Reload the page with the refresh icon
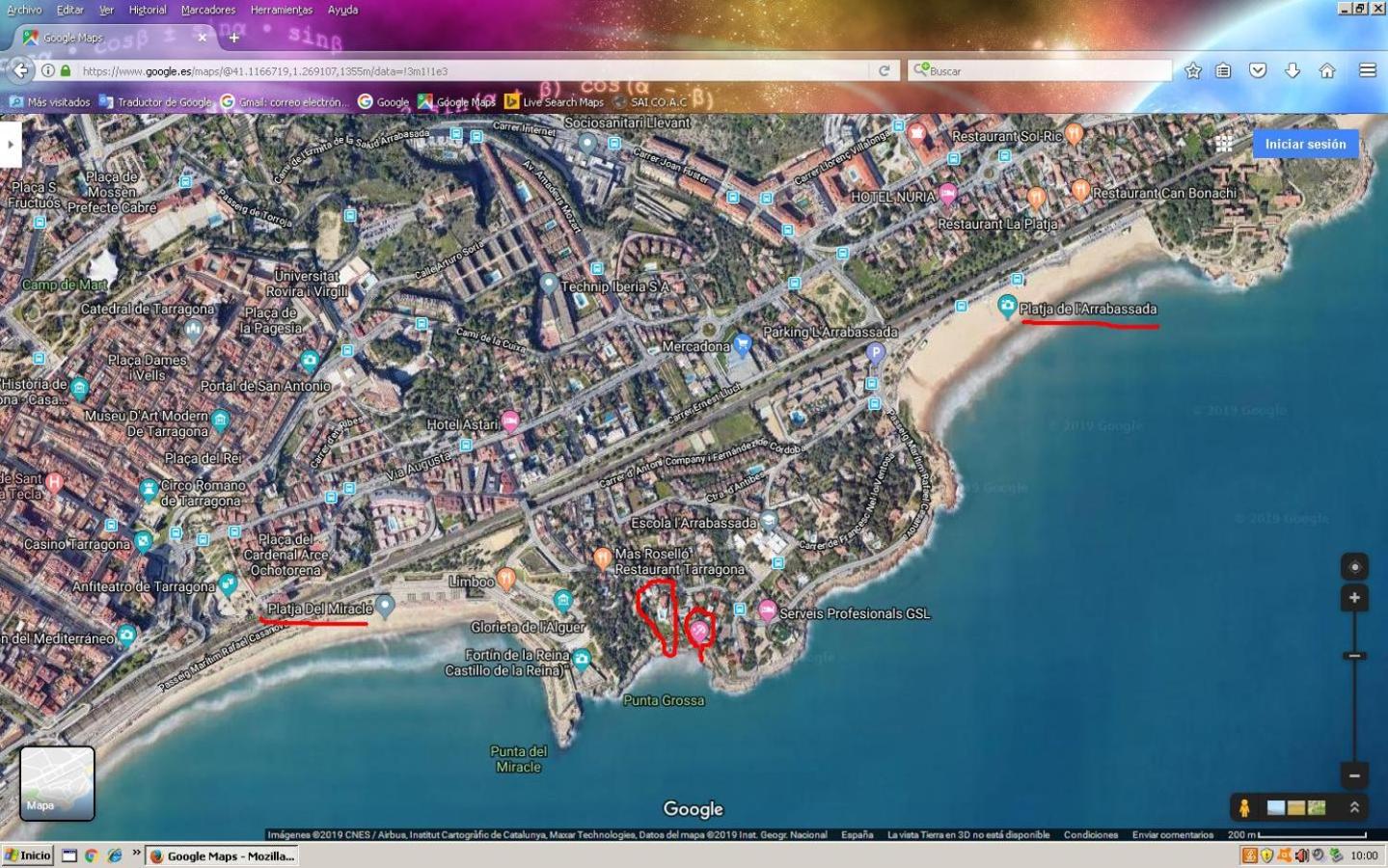1388x868 pixels. 884,70
